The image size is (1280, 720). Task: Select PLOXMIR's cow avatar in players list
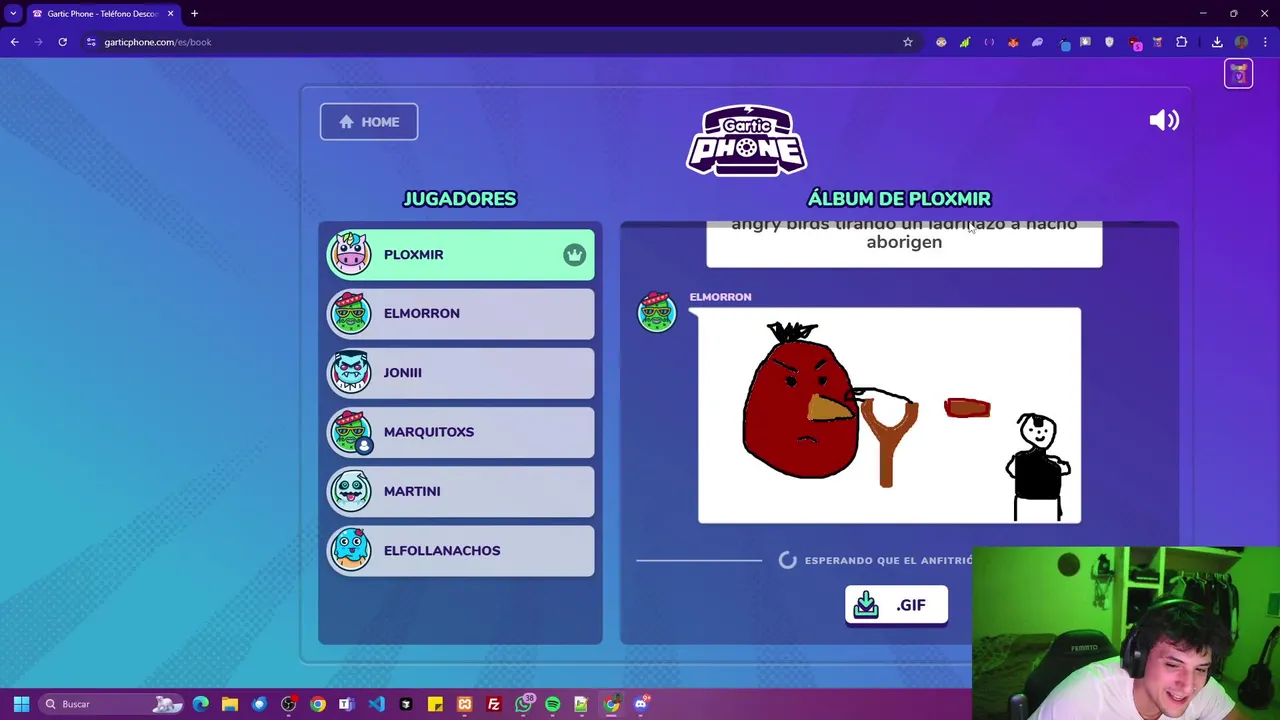[x=350, y=254]
